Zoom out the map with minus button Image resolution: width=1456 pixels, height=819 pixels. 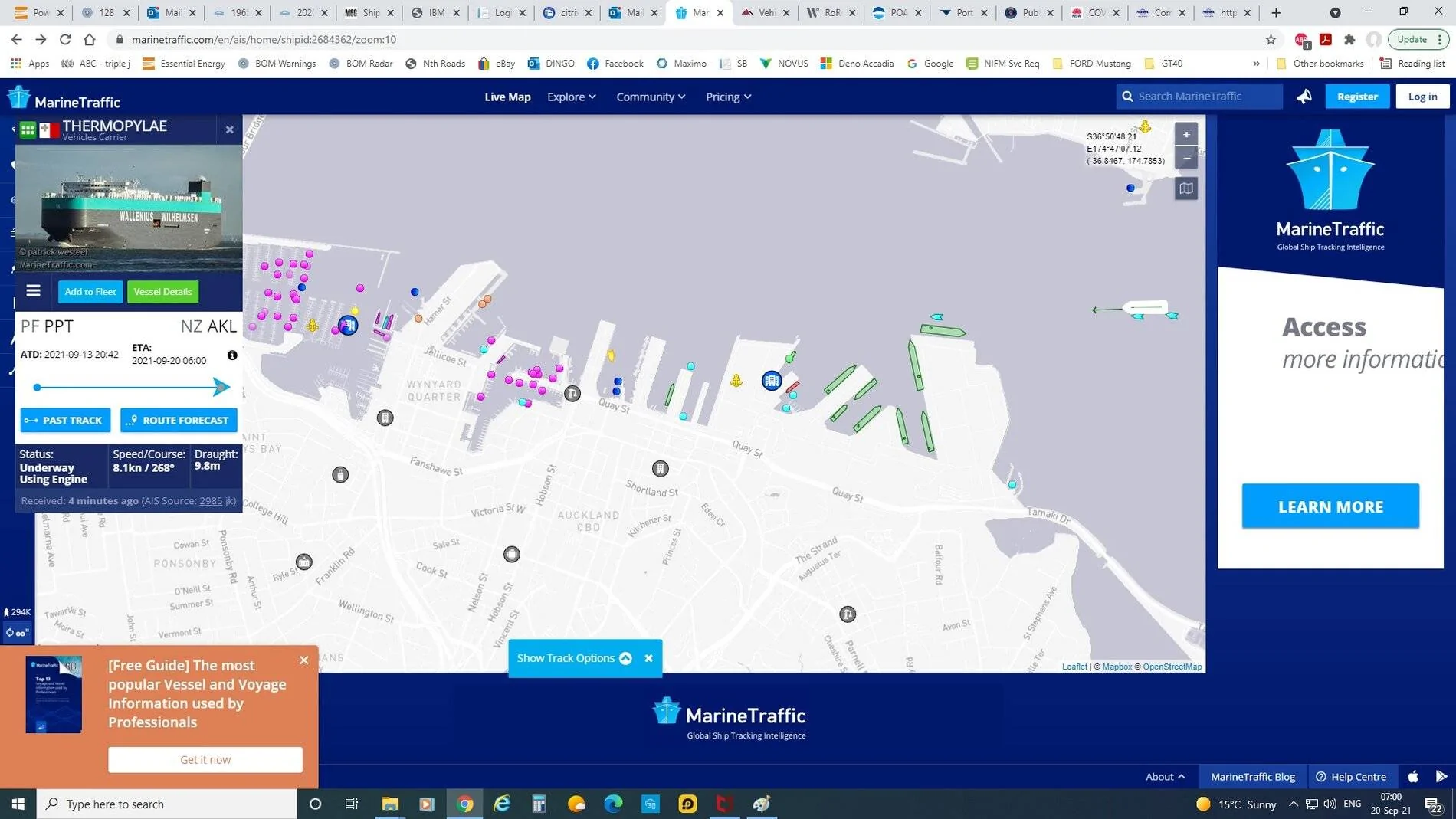(1185, 158)
